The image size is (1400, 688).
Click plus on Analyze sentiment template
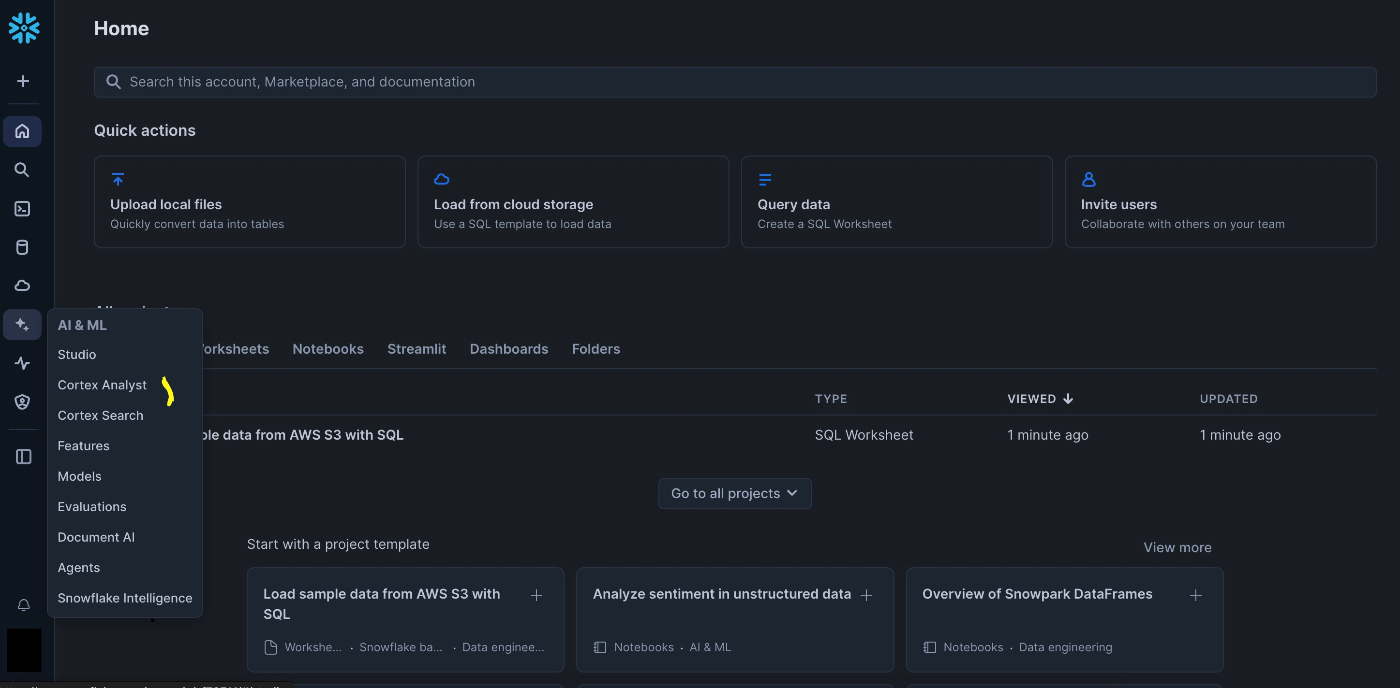click(867, 596)
